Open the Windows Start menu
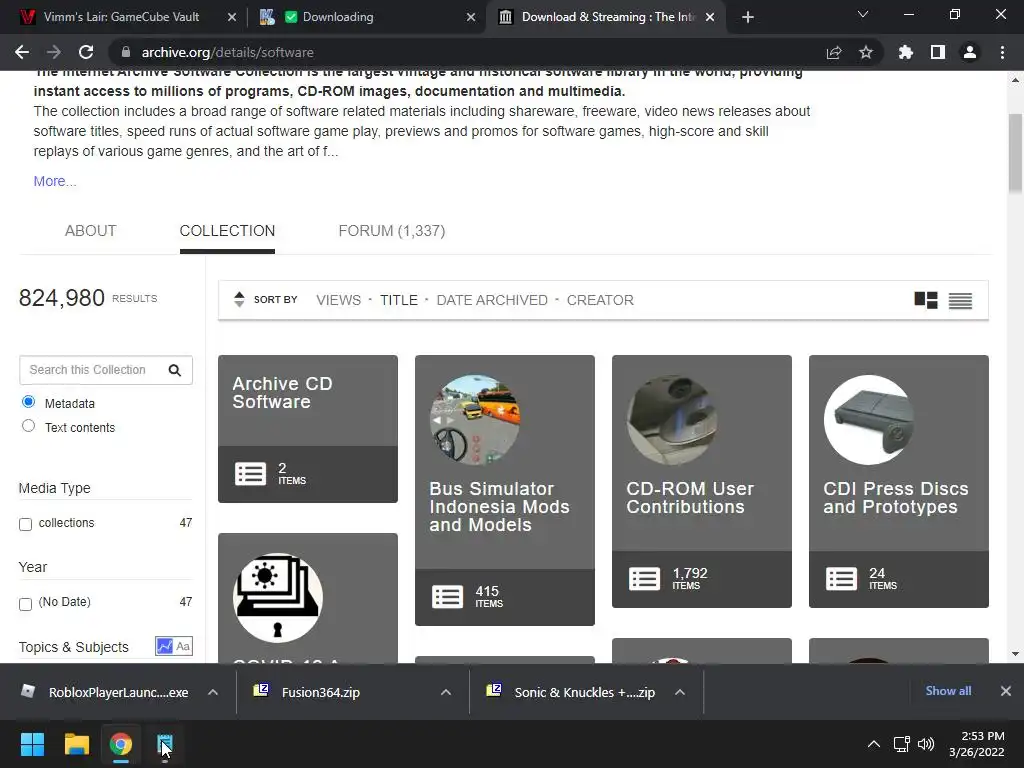1024x768 pixels. click(32, 744)
